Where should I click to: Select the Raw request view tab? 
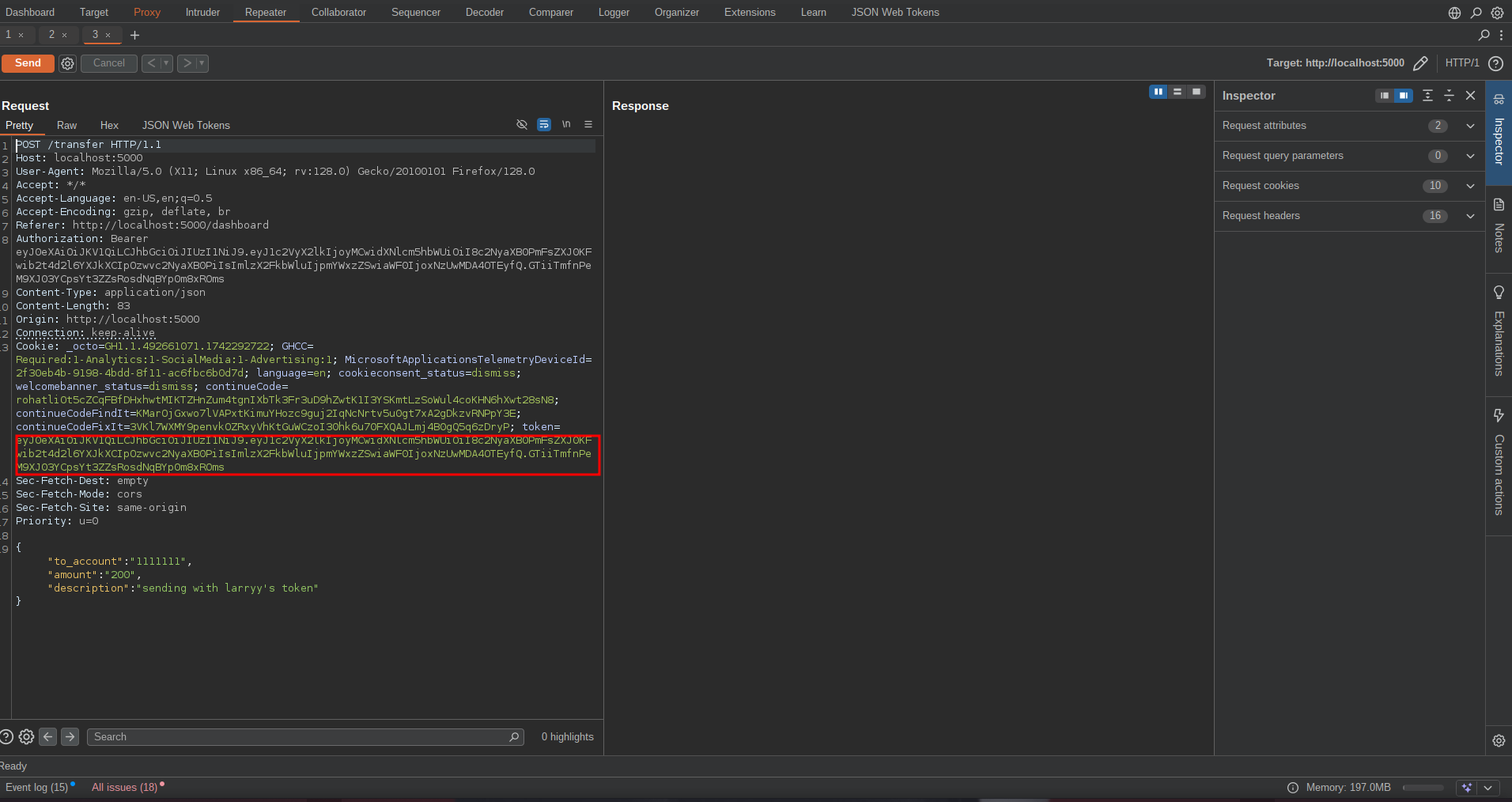pyautogui.click(x=66, y=125)
